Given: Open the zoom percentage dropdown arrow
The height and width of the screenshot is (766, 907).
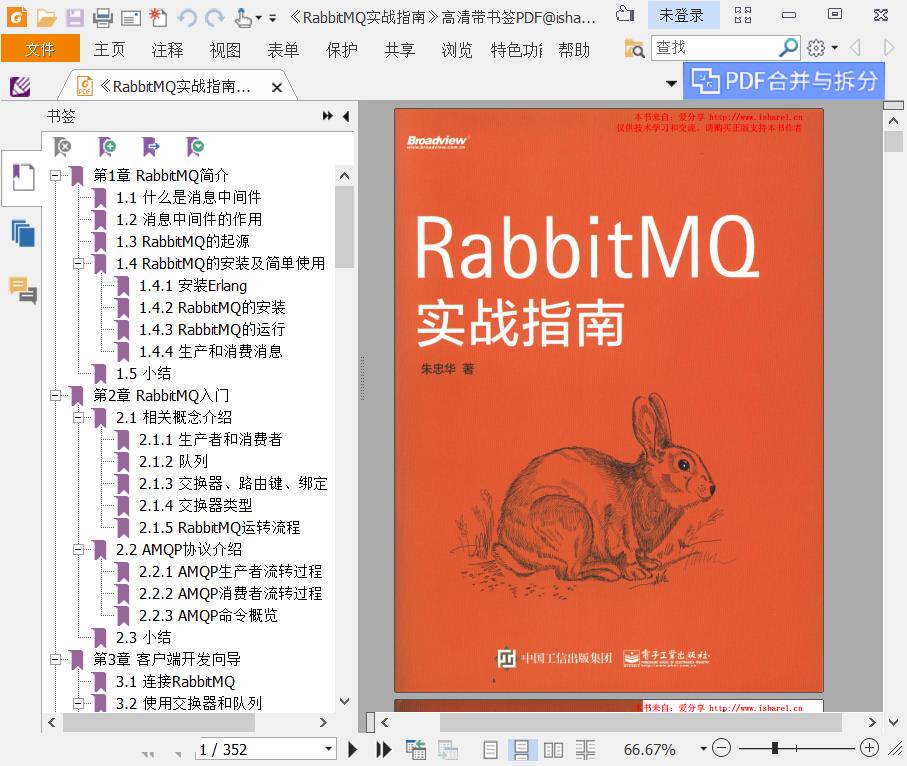Looking at the screenshot, I should (703, 749).
